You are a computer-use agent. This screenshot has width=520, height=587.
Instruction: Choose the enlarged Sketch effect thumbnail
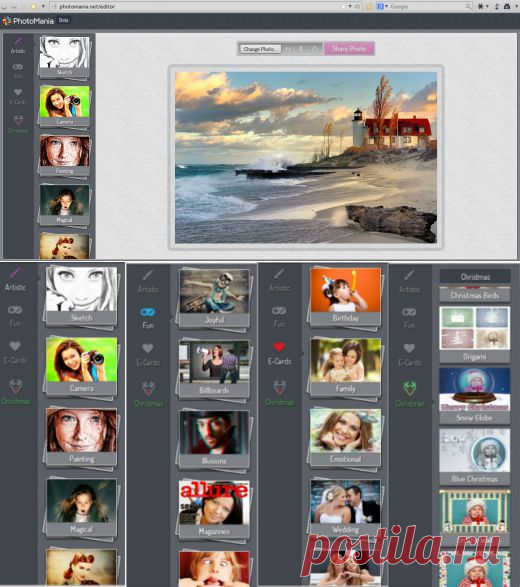[x=81, y=296]
